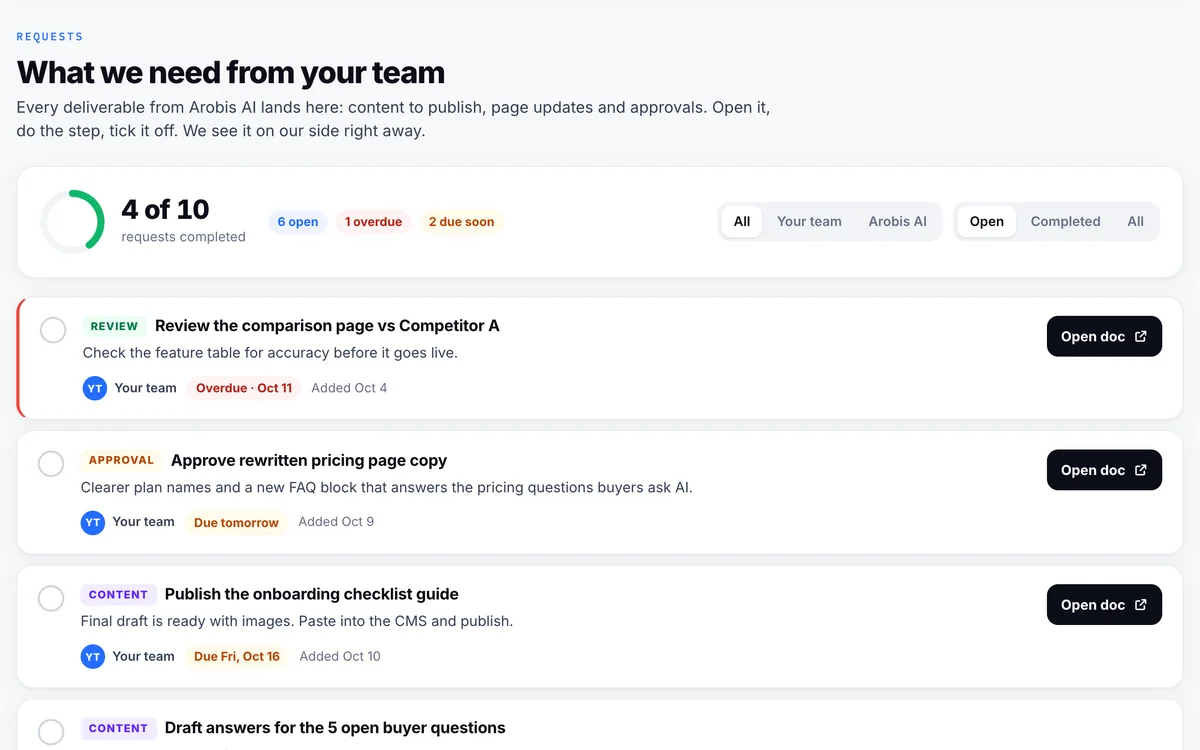Screen dimensions: 1200x750
Task: Open 'Draft answers for the 5 open buyer questions'
Action: point(335,728)
